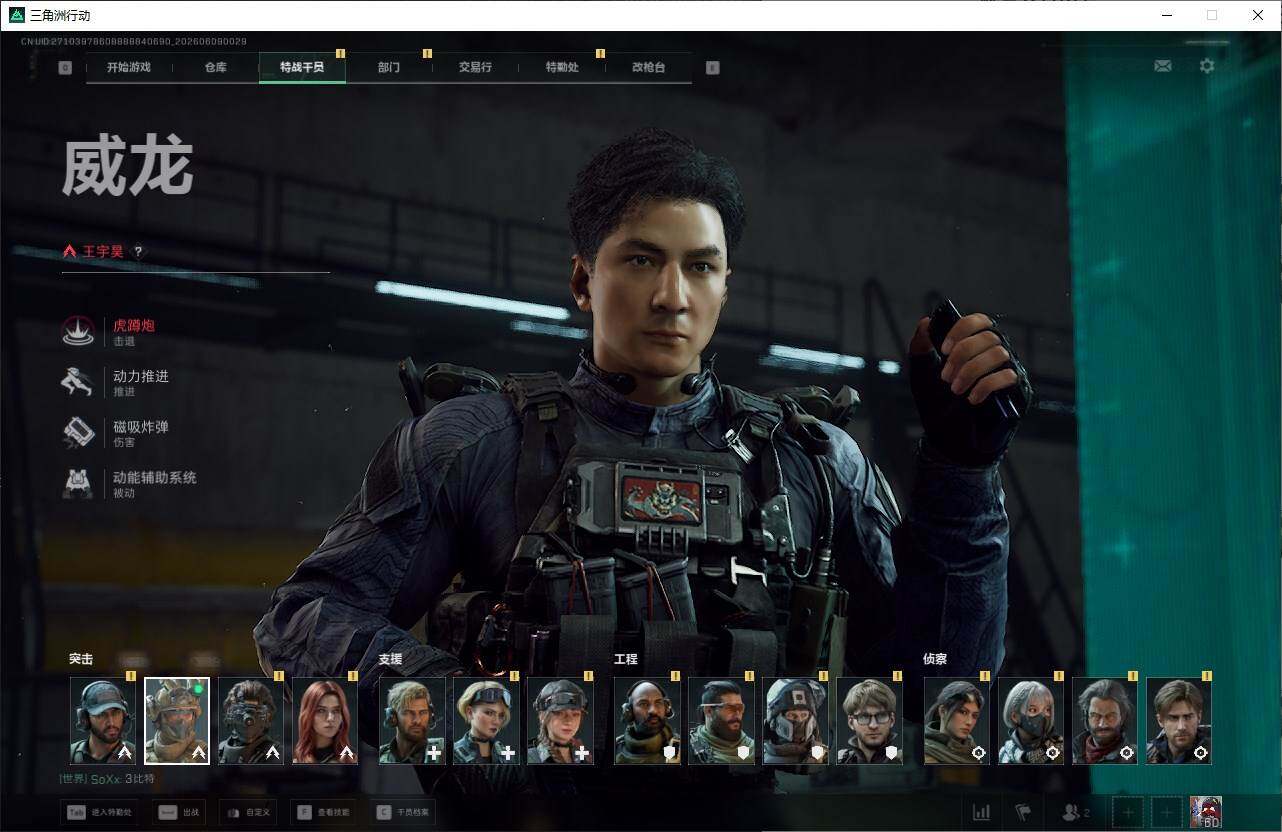Select the recon operator with red scarf

[1105, 721]
